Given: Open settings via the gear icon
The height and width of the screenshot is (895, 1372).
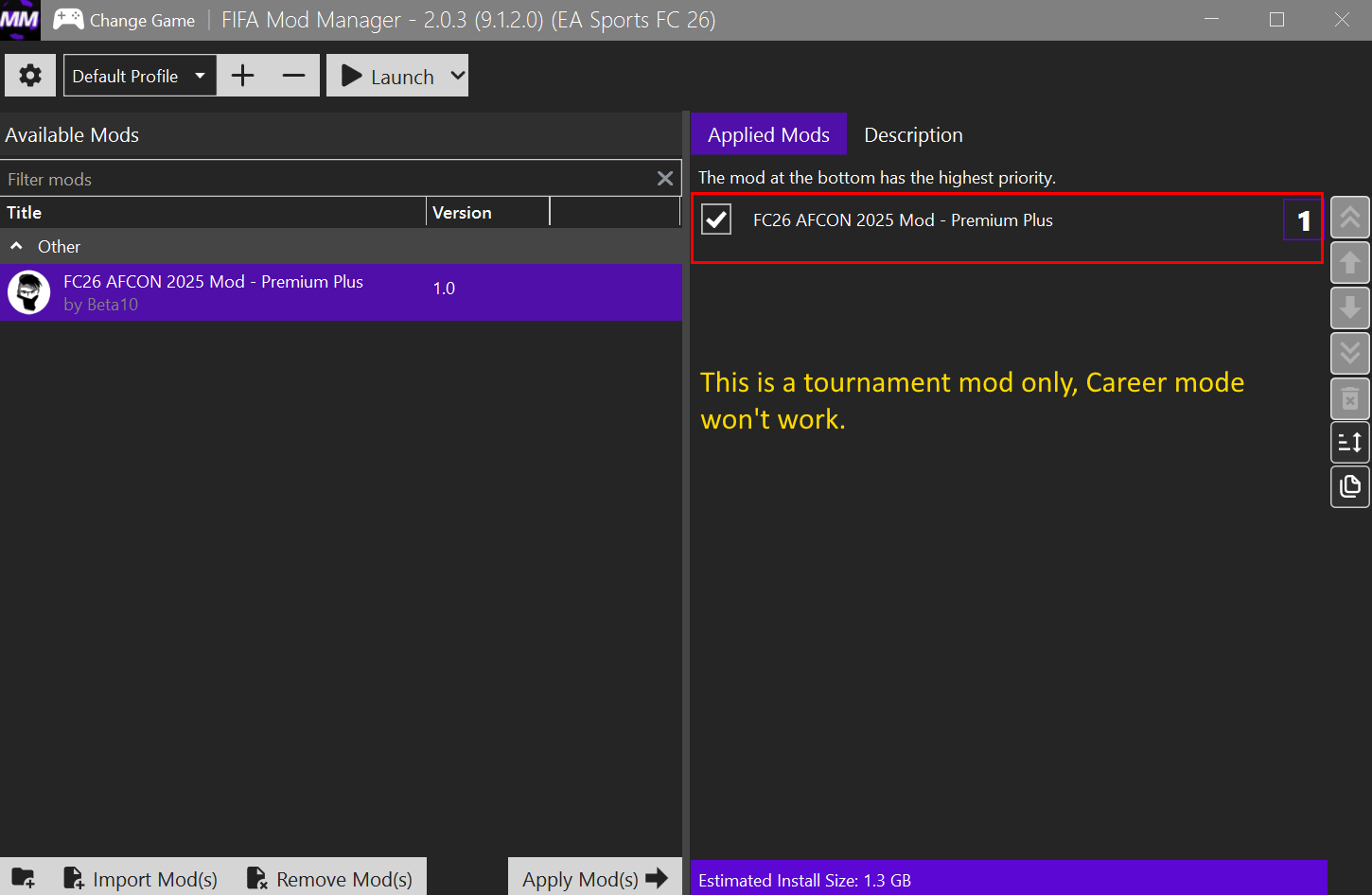Looking at the screenshot, I should 30,76.
